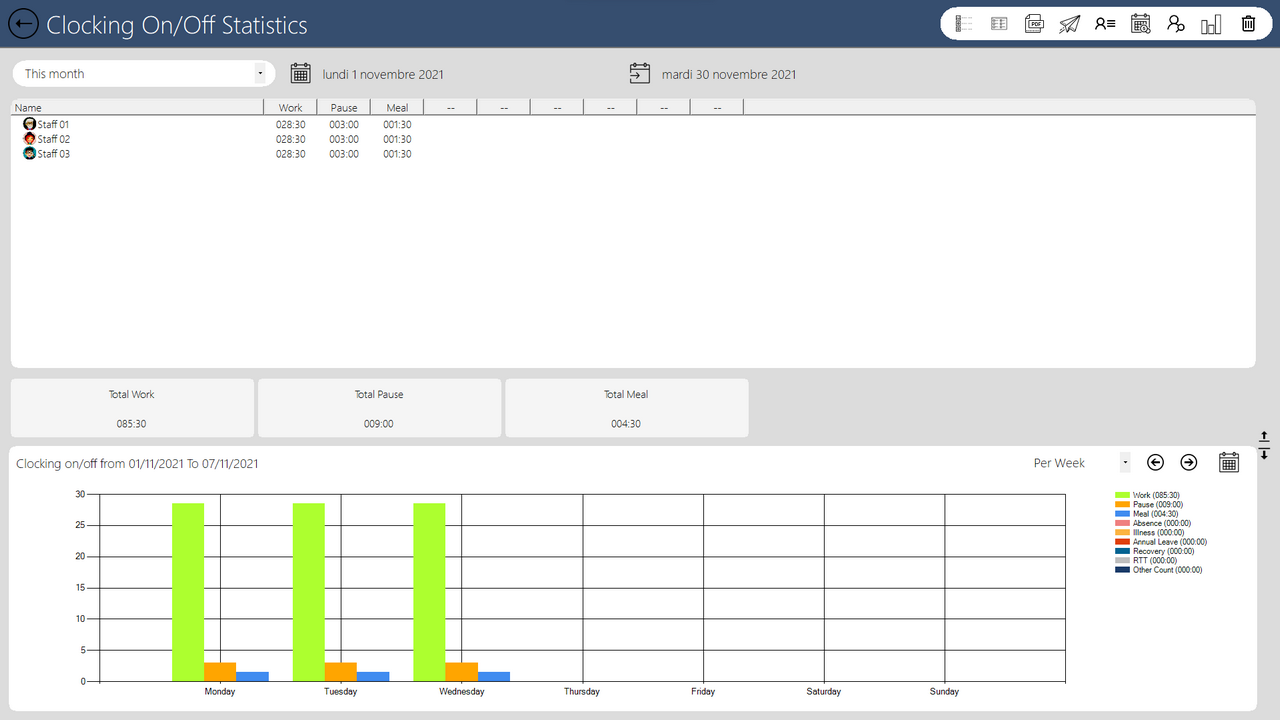Delete data using the trash icon
The image size is (1280, 720).
1248,23
